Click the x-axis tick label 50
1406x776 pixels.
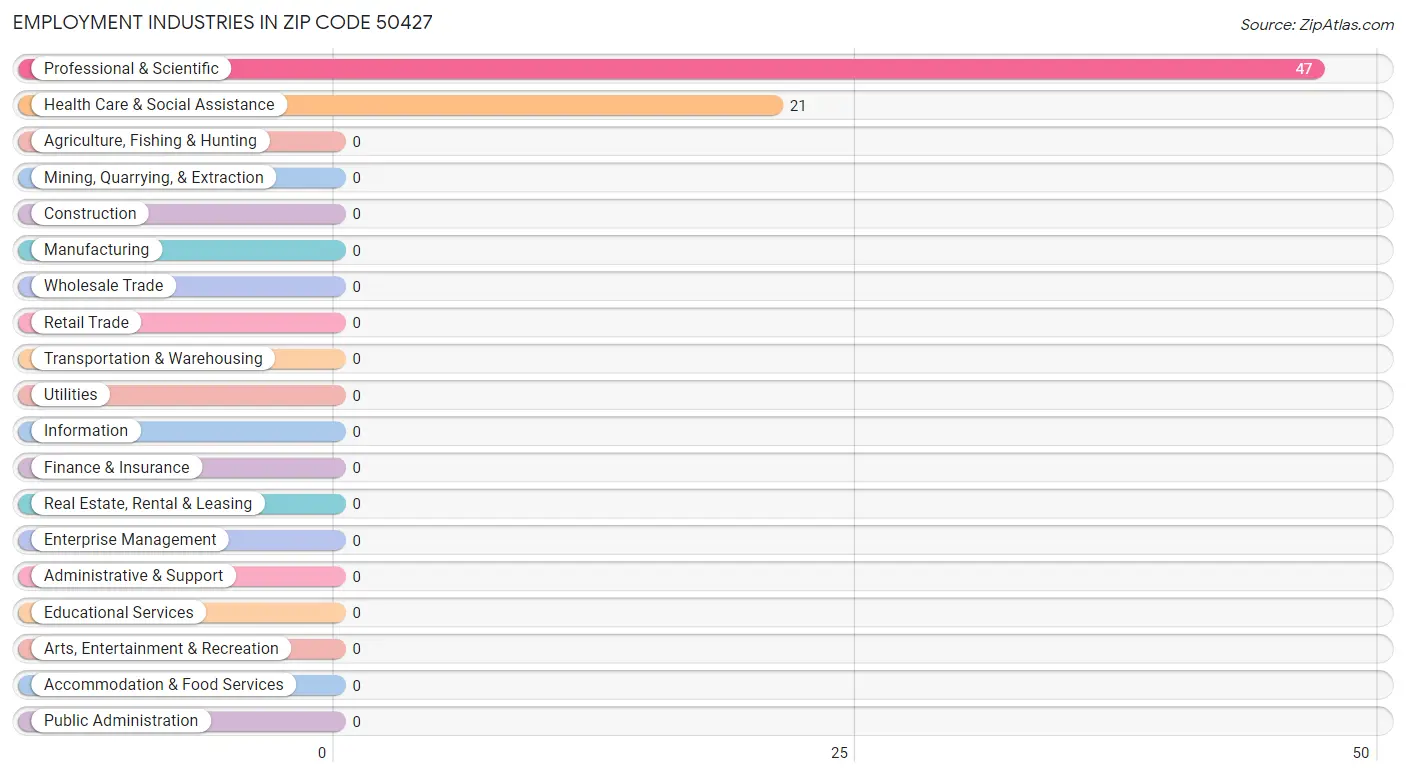point(1361,753)
